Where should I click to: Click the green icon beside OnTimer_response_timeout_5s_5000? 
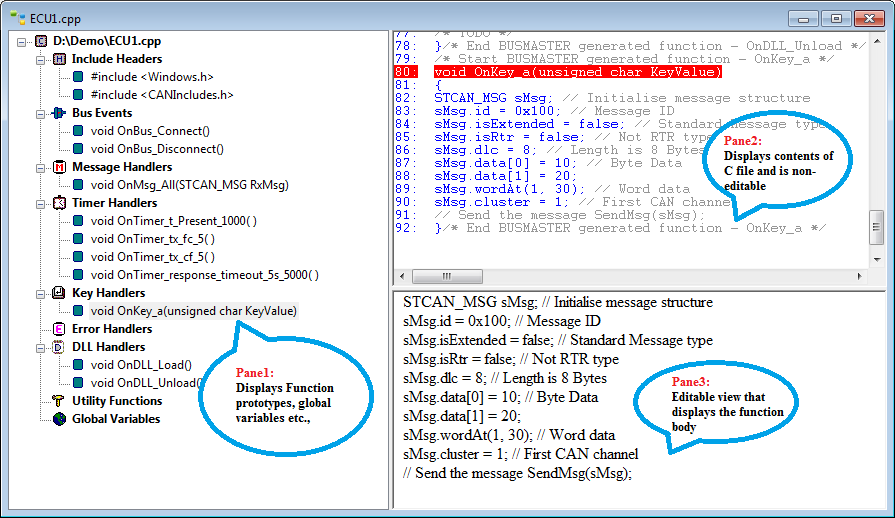pos(78,275)
